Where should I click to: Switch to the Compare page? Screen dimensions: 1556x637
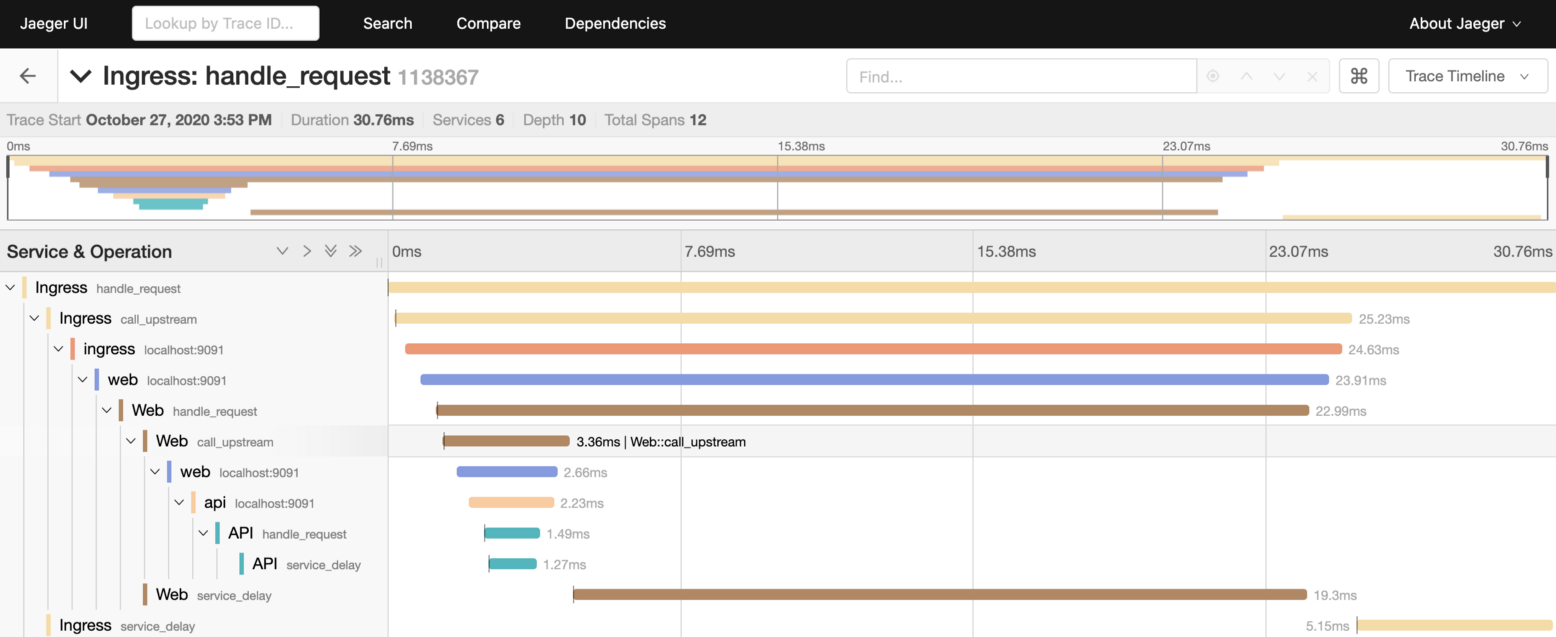pos(488,23)
